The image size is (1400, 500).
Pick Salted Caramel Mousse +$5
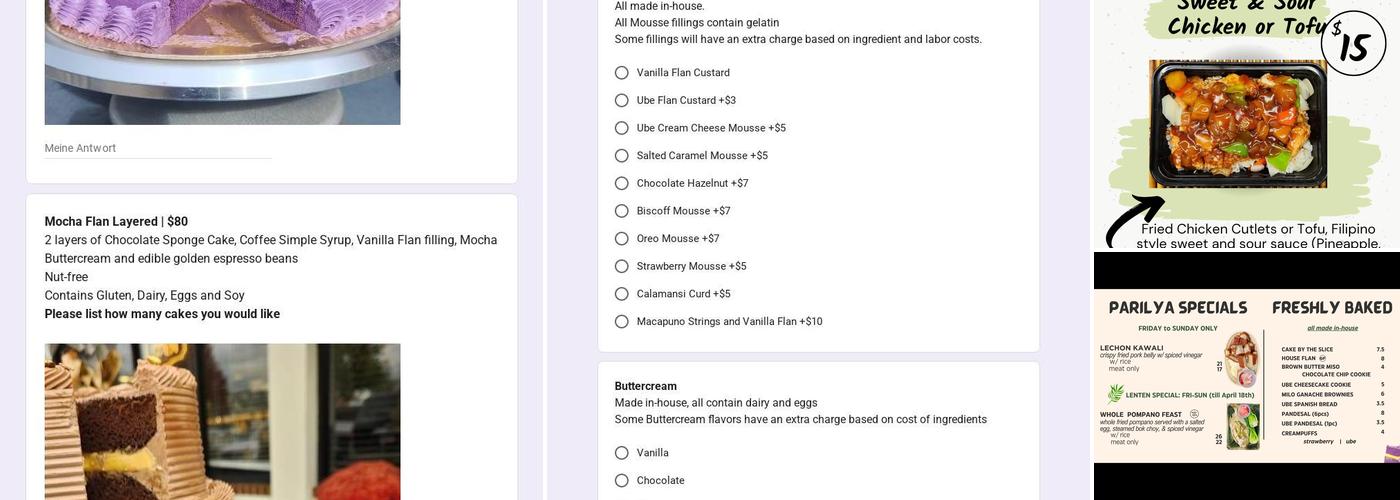[x=622, y=156]
